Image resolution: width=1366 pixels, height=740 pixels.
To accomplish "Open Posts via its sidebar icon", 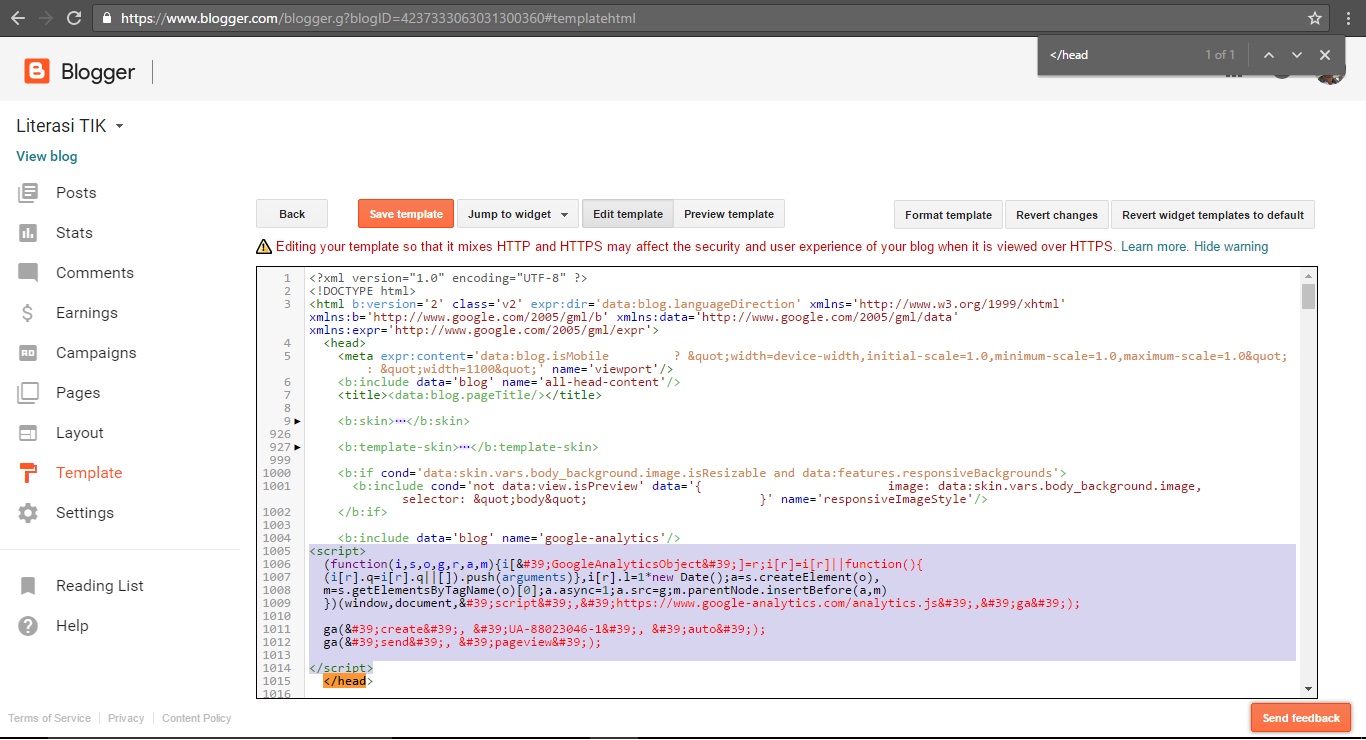I will tap(28, 193).
